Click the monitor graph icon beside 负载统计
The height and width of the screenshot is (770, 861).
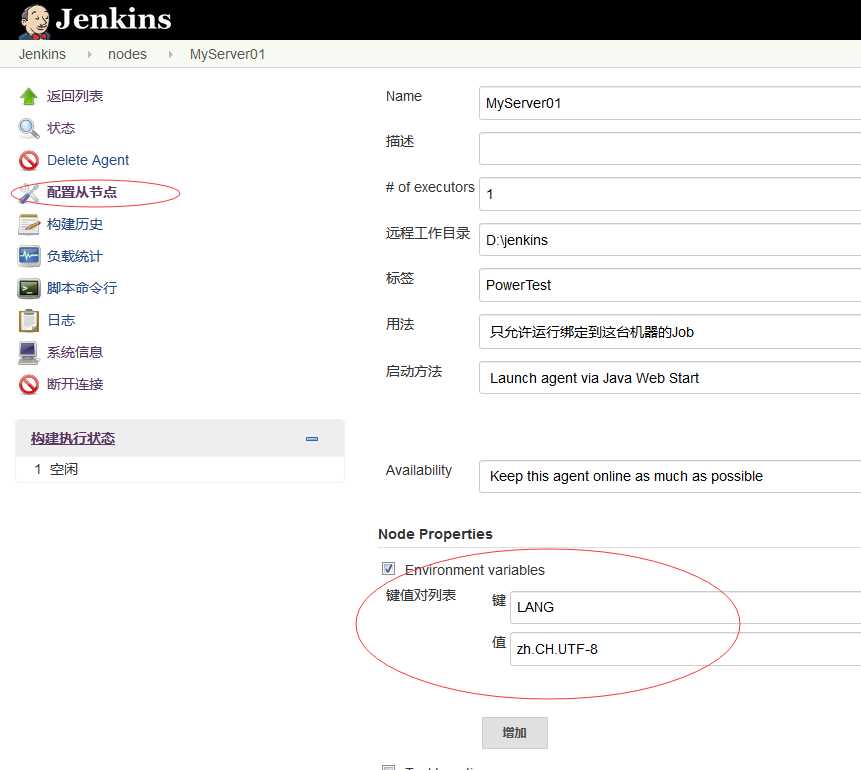(29, 256)
